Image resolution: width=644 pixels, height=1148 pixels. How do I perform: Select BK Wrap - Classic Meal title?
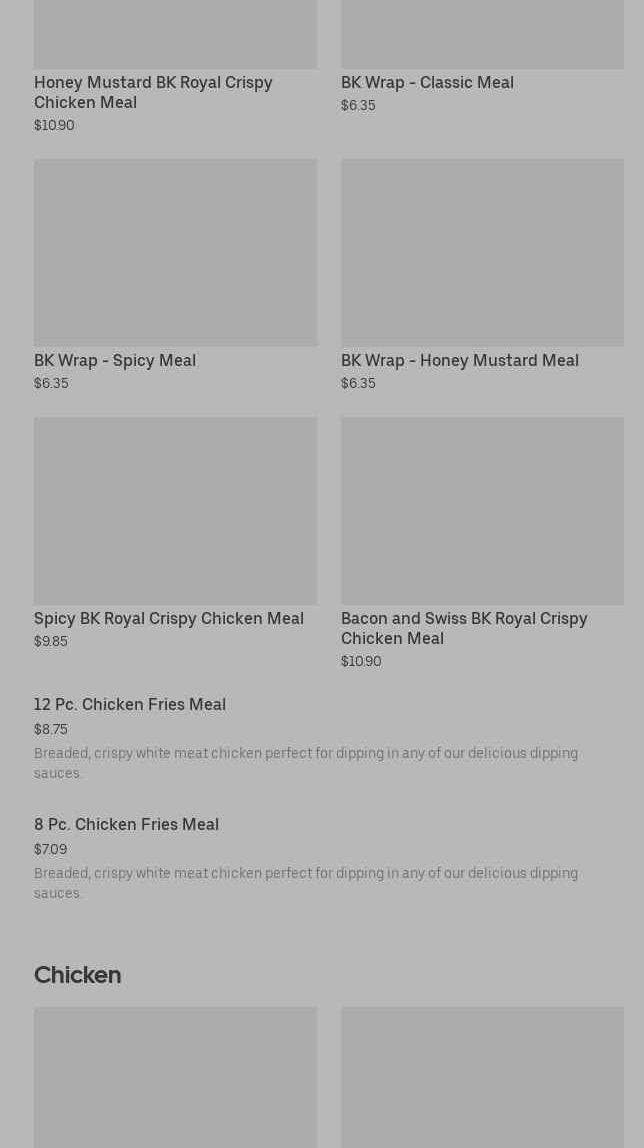click(x=427, y=83)
